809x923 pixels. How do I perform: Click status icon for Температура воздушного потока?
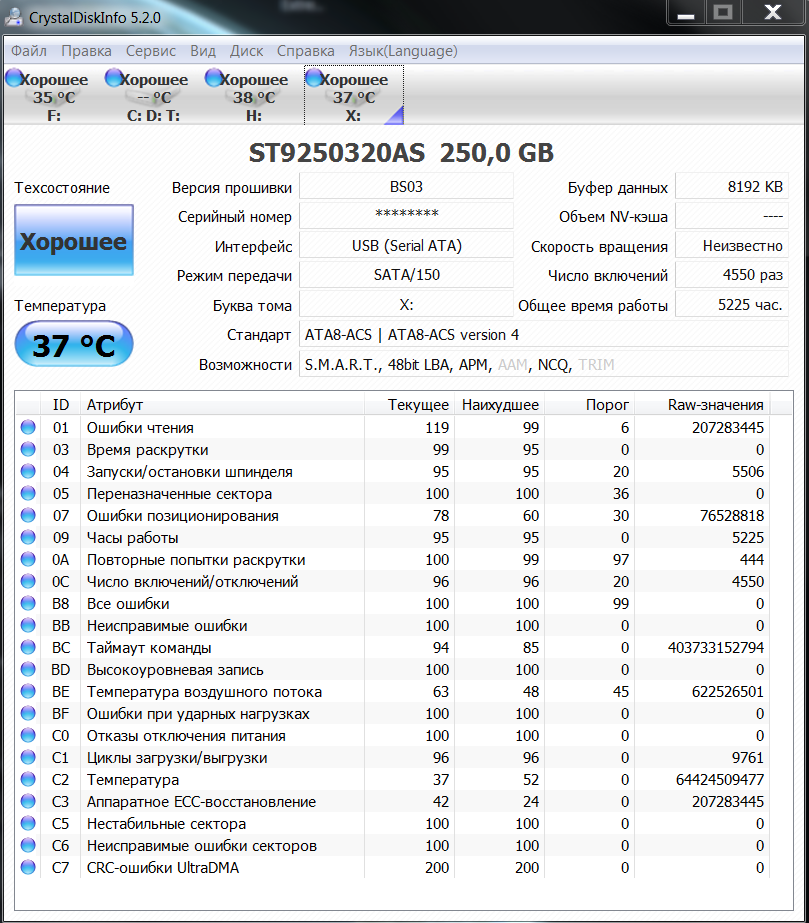tap(28, 691)
